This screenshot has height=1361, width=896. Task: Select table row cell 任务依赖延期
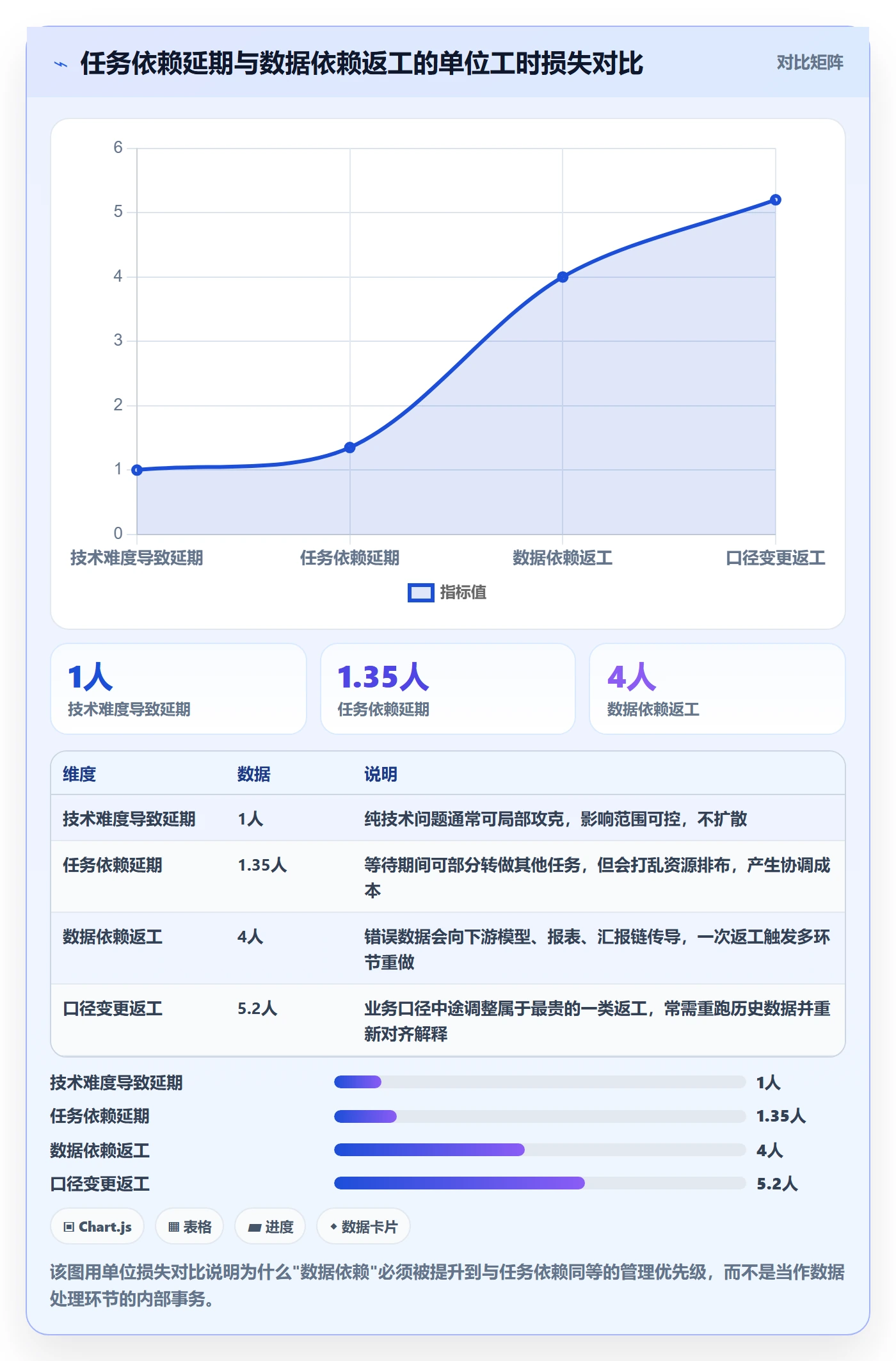tap(113, 865)
